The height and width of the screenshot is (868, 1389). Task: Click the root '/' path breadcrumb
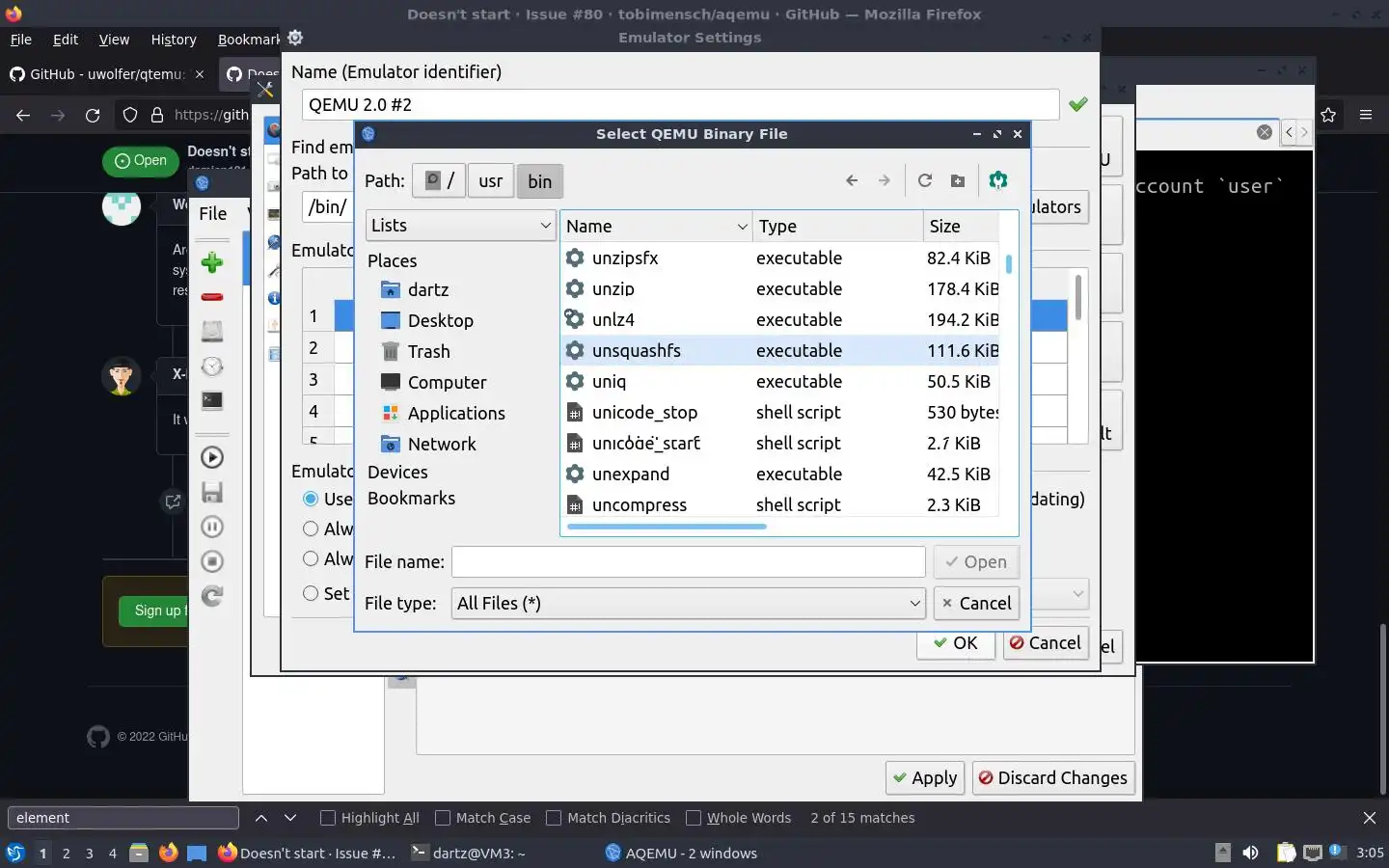(x=439, y=181)
